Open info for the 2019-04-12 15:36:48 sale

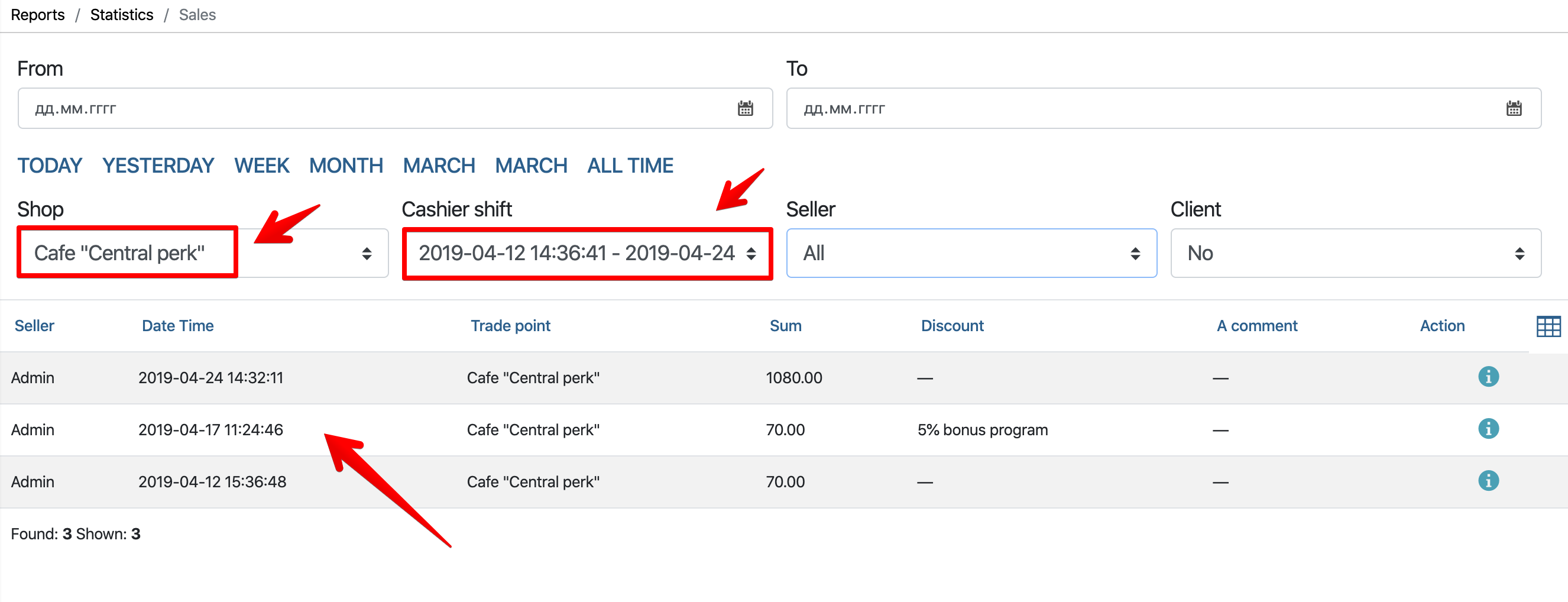click(1488, 481)
